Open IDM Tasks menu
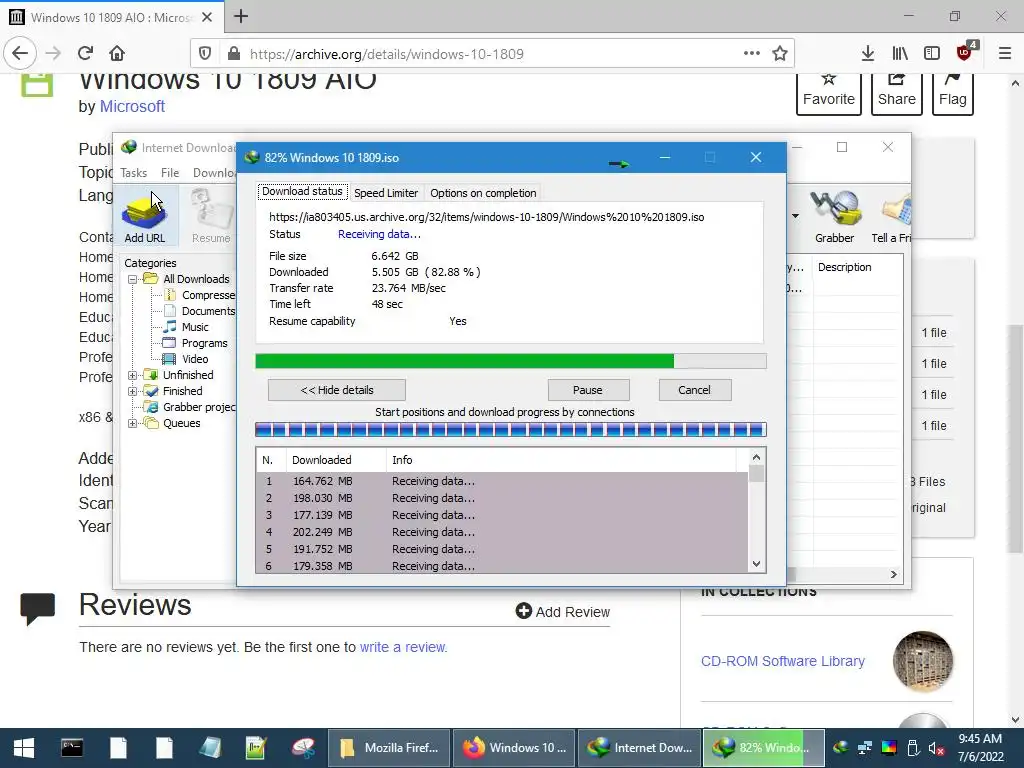Viewport: 1024px width, 768px height. [133, 172]
